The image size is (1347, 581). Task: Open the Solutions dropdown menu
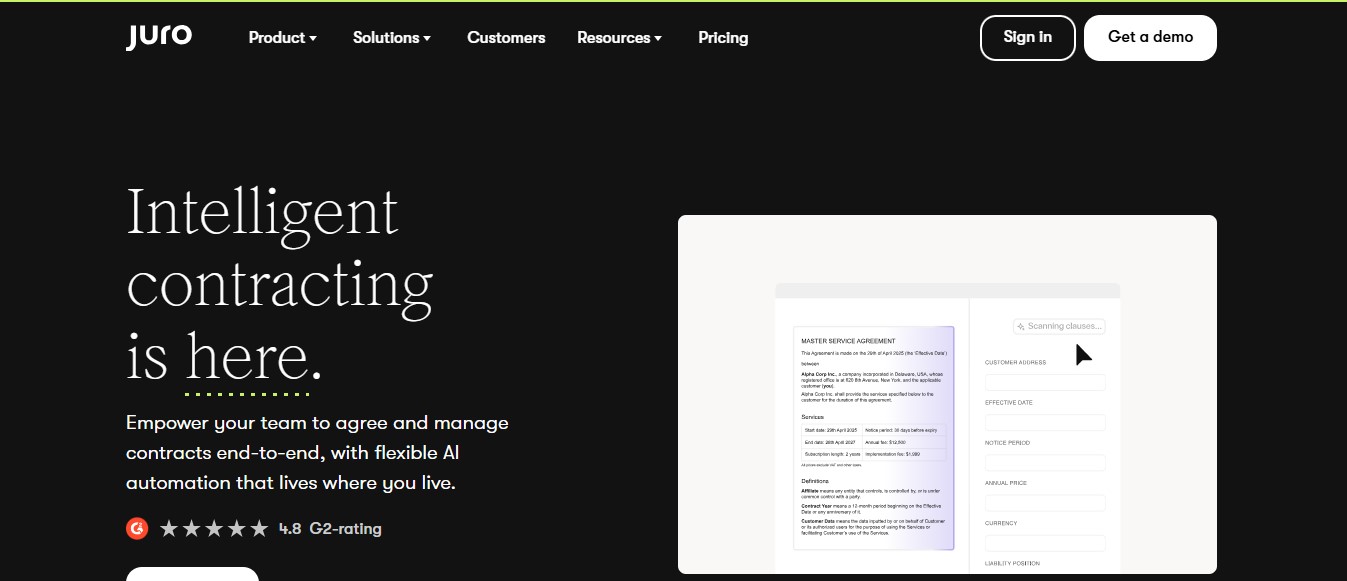(x=392, y=38)
